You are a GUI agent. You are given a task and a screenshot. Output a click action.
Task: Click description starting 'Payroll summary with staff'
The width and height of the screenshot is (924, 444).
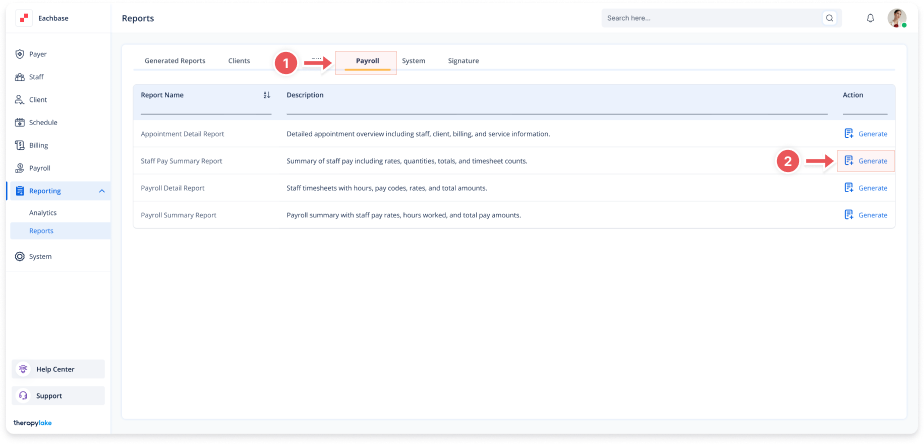[404, 215]
